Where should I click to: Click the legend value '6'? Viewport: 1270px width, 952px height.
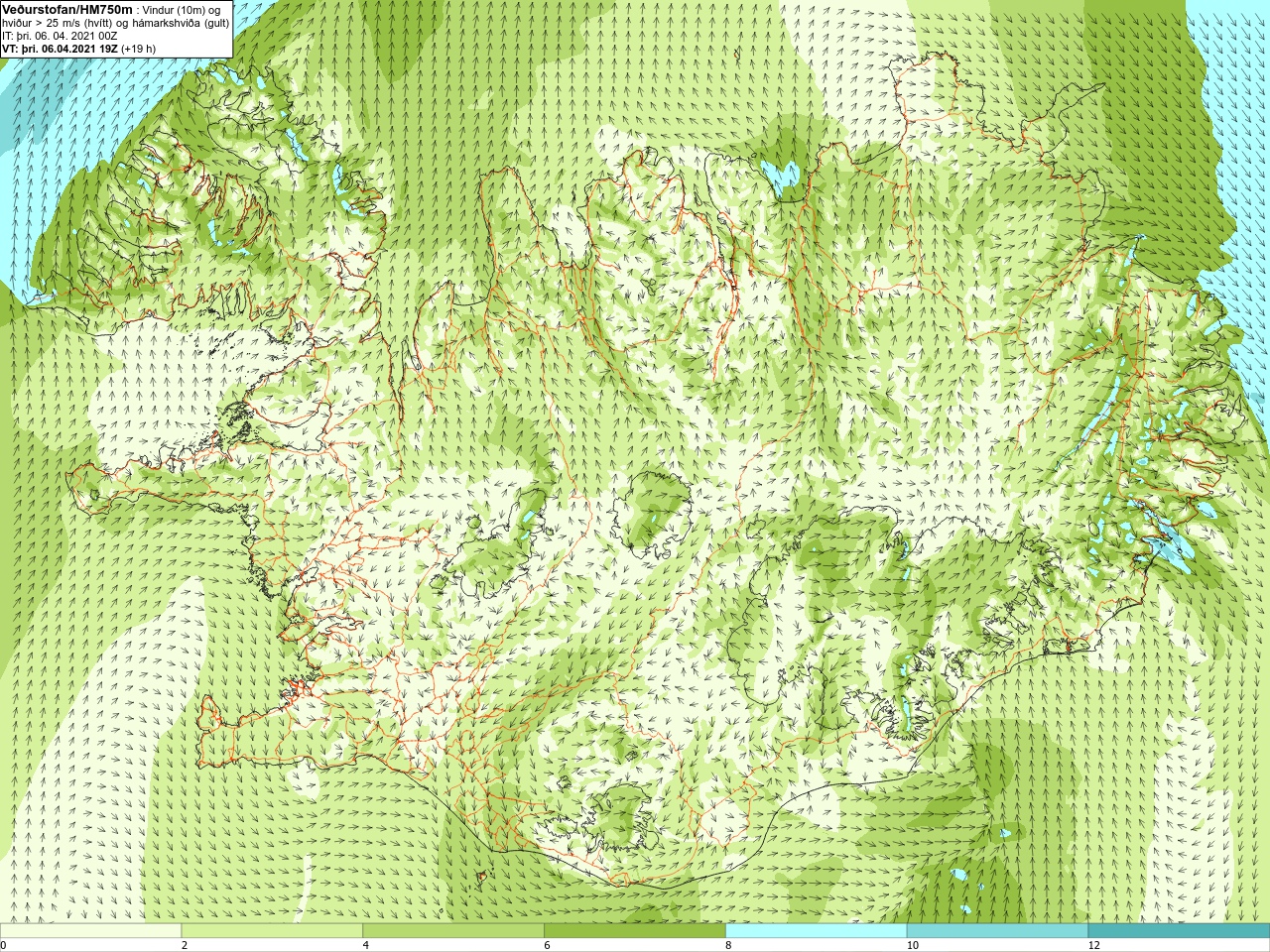548,945
